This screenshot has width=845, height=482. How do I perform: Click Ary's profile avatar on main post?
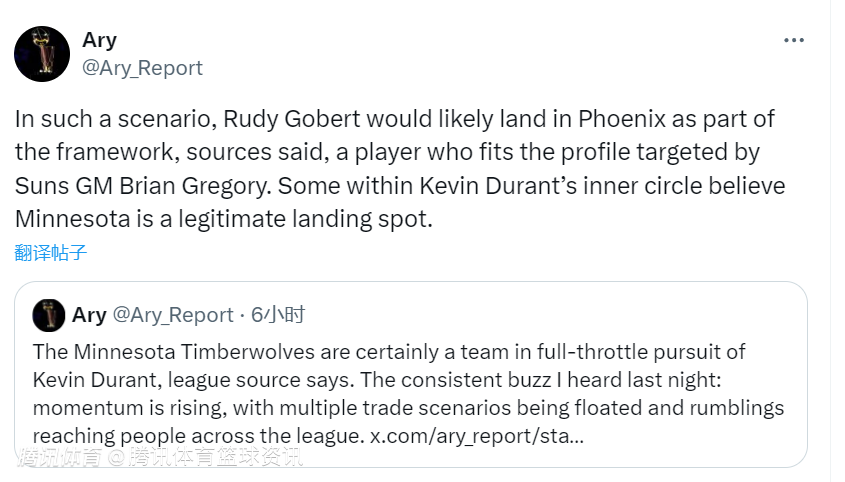pyautogui.click(x=42, y=54)
